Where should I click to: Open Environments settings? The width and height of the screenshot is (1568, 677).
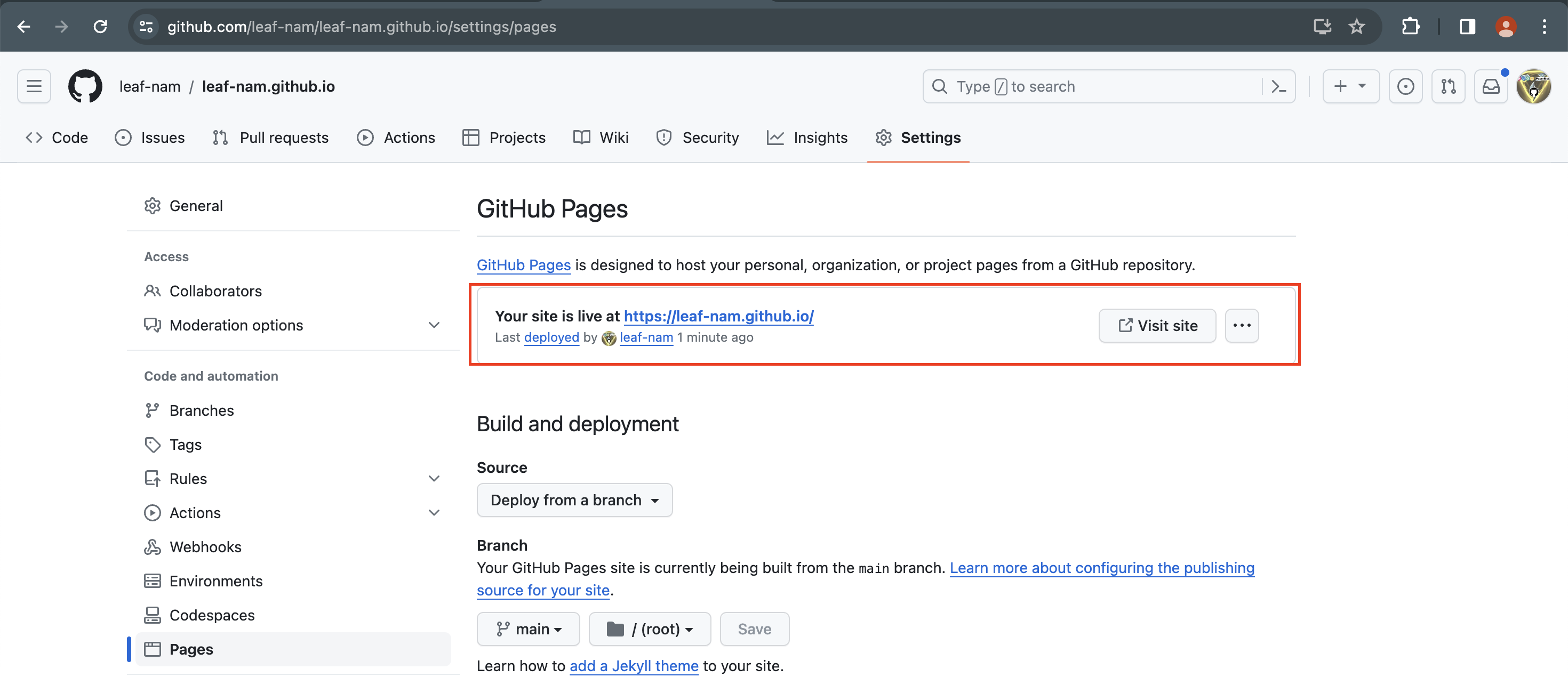coord(292,581)
